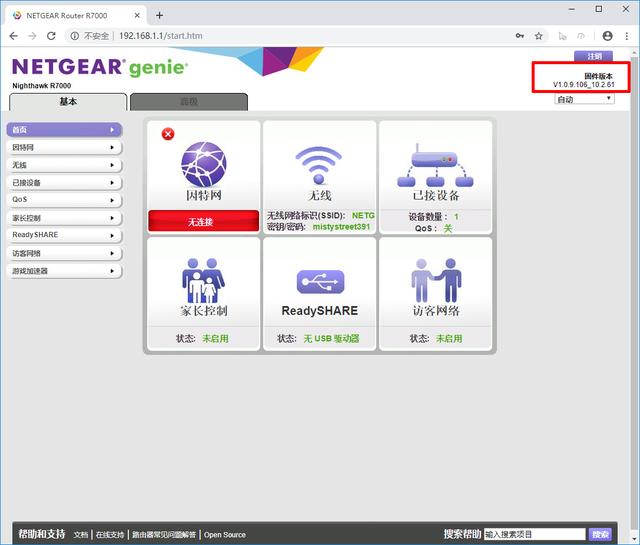Click the firmware version V1.0.9.106_10.2.61 text
The height and width of the screenshot is (545, 640).
pyautogui.click(x=583, y=85)
